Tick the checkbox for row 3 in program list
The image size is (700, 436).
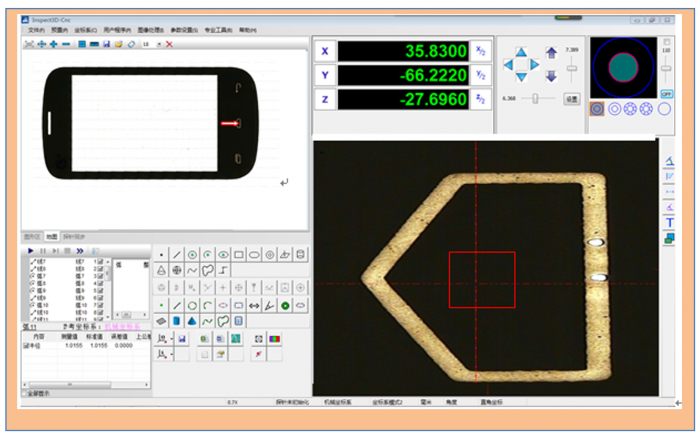pyautogui.click(x=100, y=276)
